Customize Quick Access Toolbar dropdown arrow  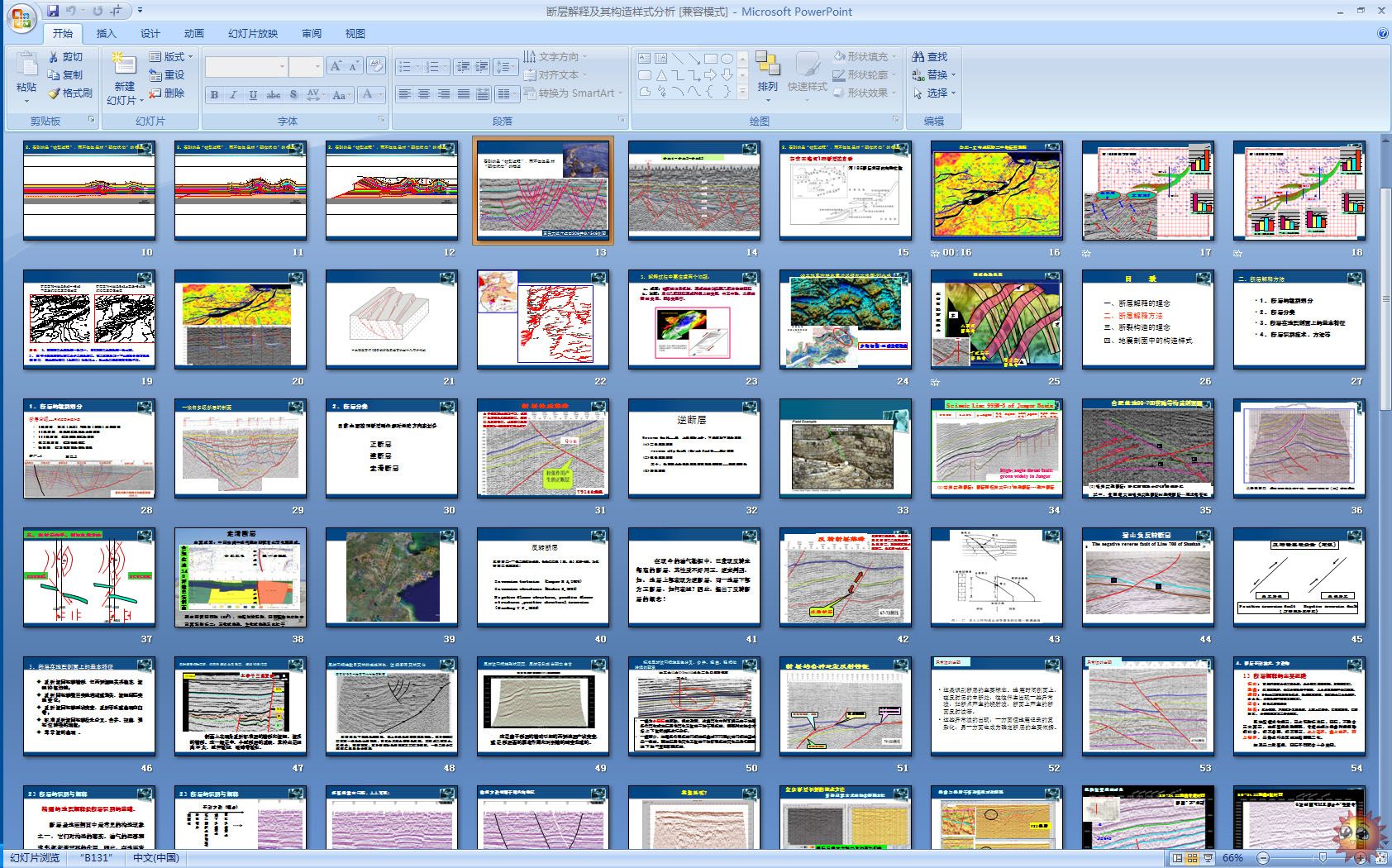(140, 11)
